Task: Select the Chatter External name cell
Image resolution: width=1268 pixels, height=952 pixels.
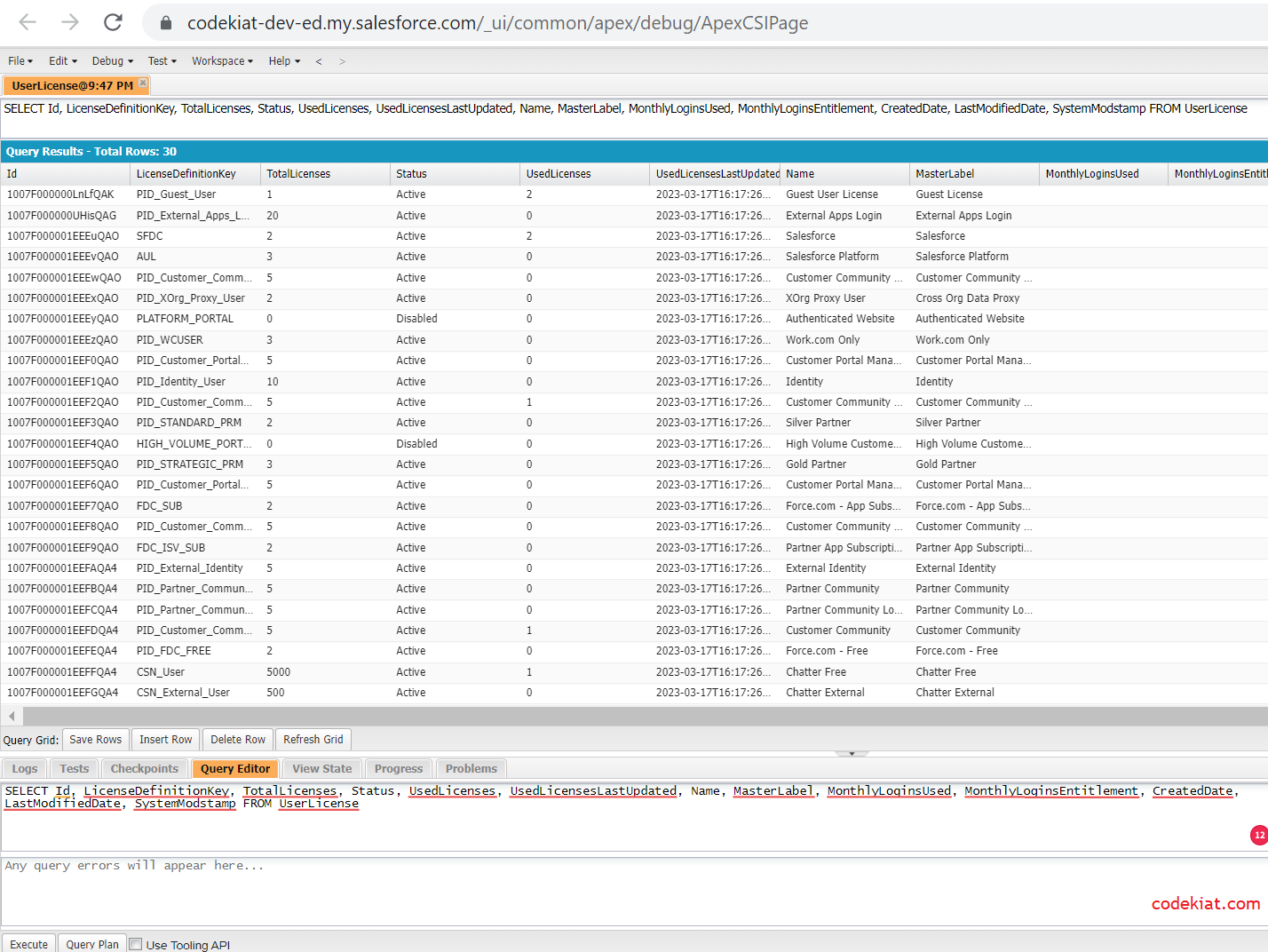Action: click(844, 693)
